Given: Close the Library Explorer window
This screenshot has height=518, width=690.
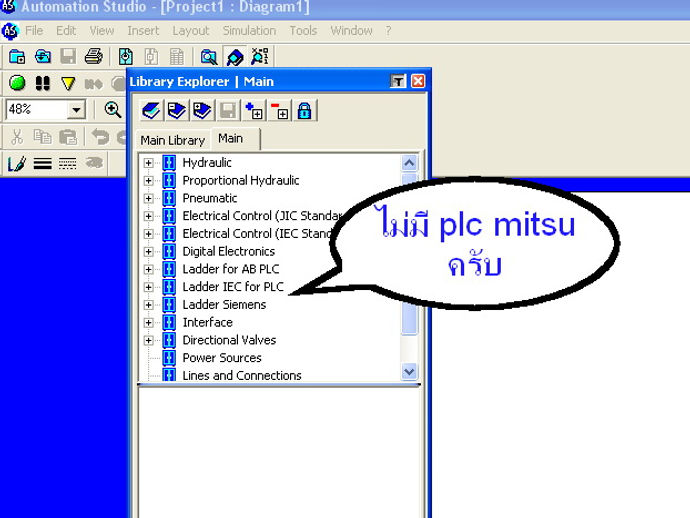Looking at the screenshot, I should tap(418, 81).
